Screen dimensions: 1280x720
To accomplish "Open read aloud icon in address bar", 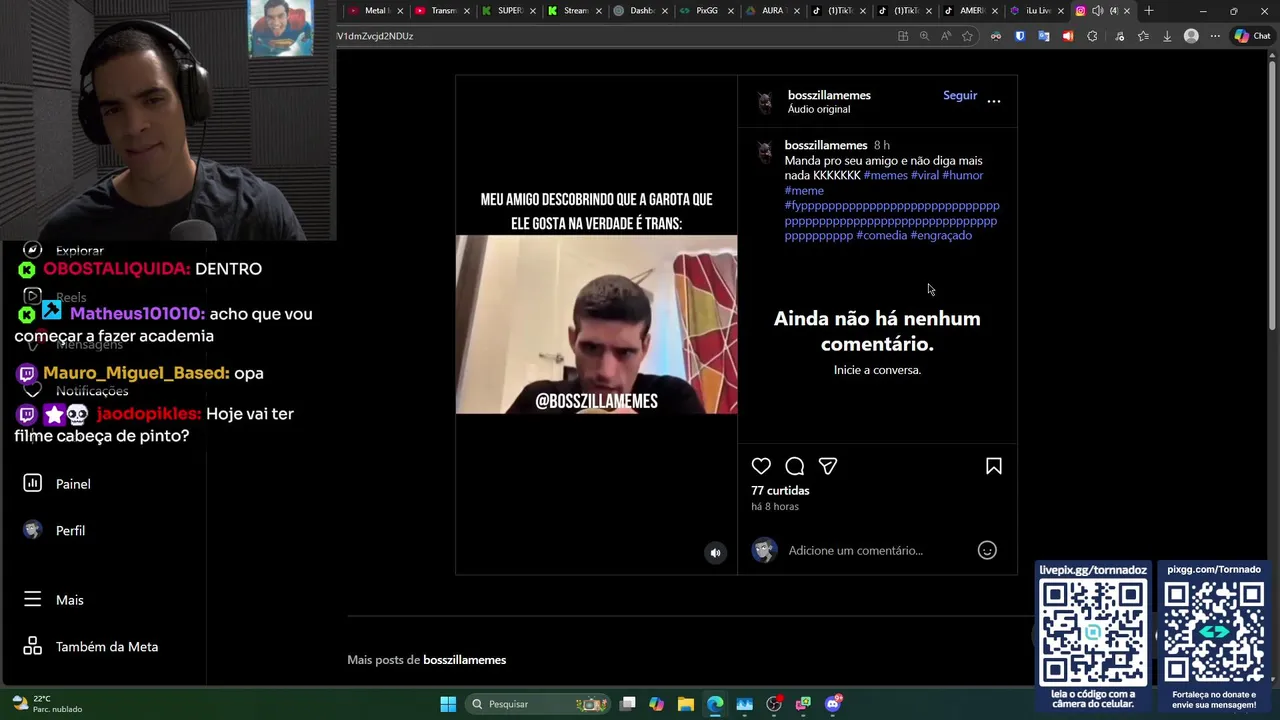I will click(x=946, y=36).
